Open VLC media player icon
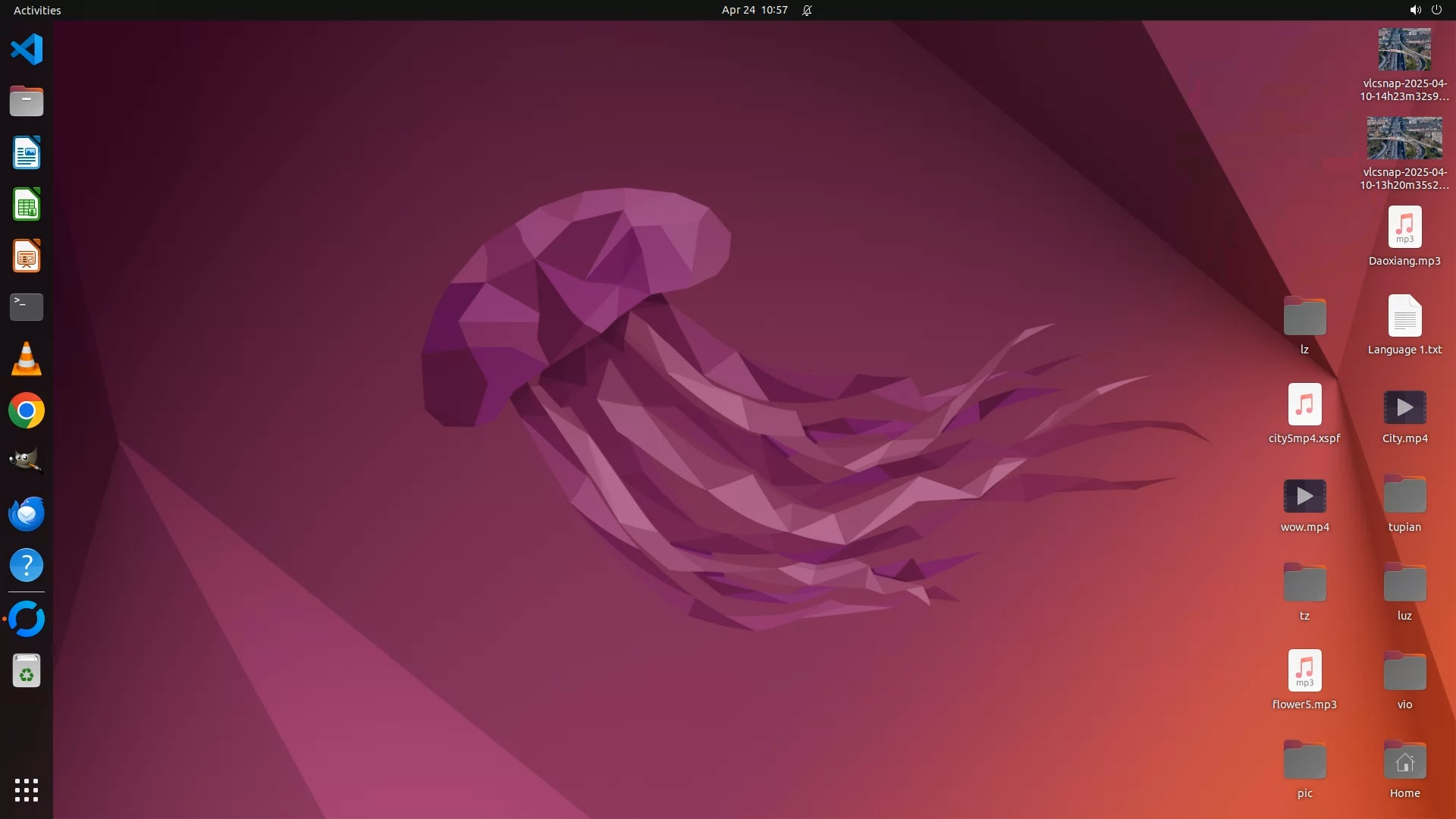Viewport: 1456px width, 819px height. pos(27,359)
